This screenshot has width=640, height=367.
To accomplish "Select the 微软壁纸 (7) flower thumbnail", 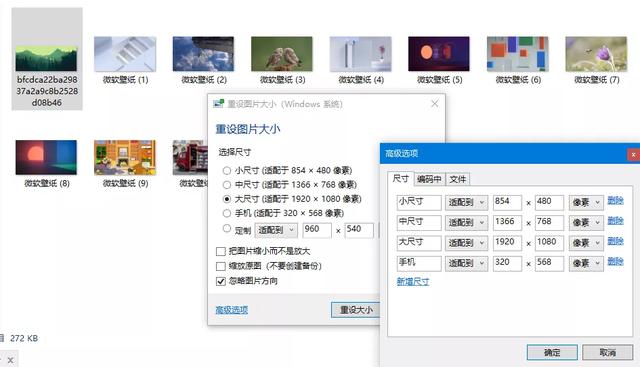I will (x=596, y=54).
